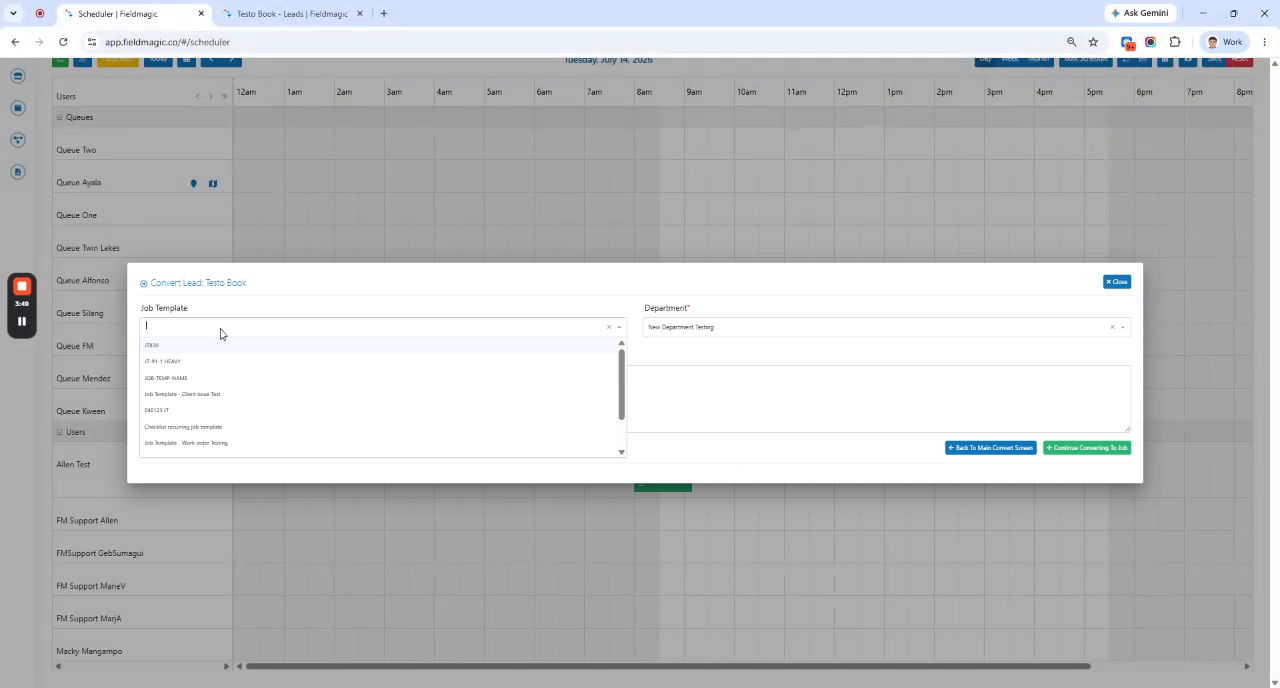Open the browser zoom indicator
The height and width of the screenshot is (688, 1280).
(1071, 42)
